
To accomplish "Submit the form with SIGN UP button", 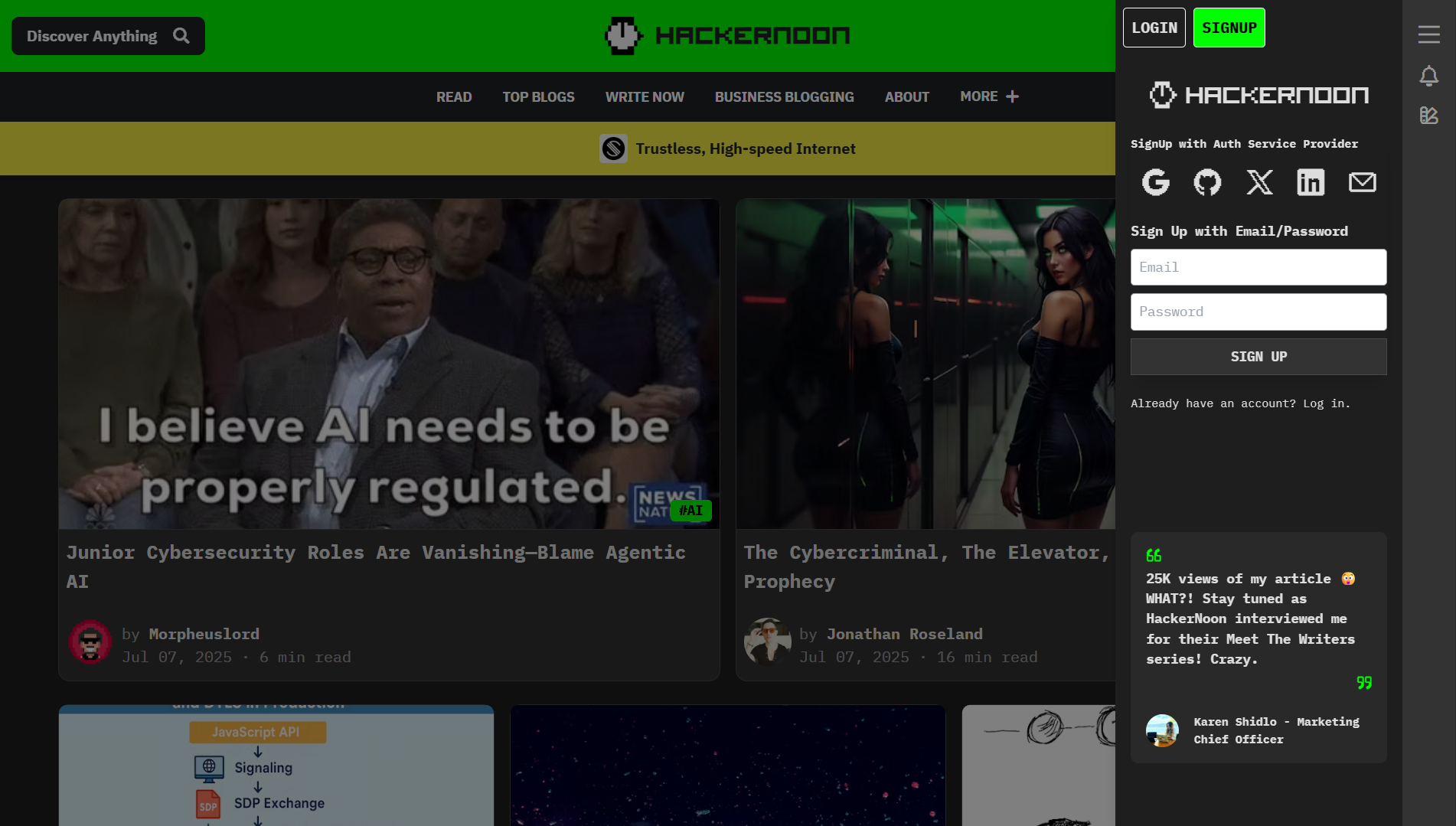I will pos(1258,357).
